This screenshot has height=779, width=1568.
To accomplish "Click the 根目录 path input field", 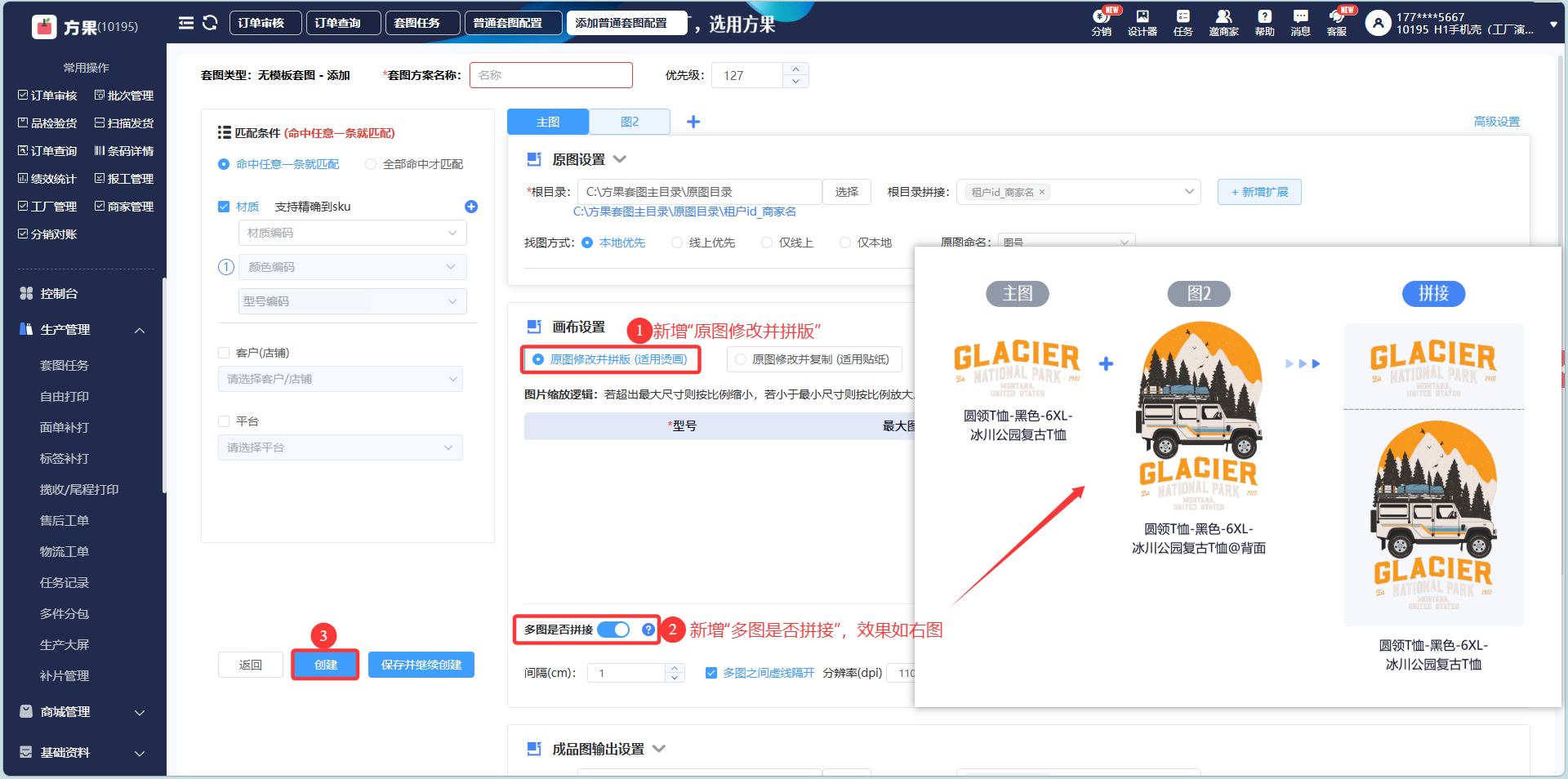I will 700,192.
